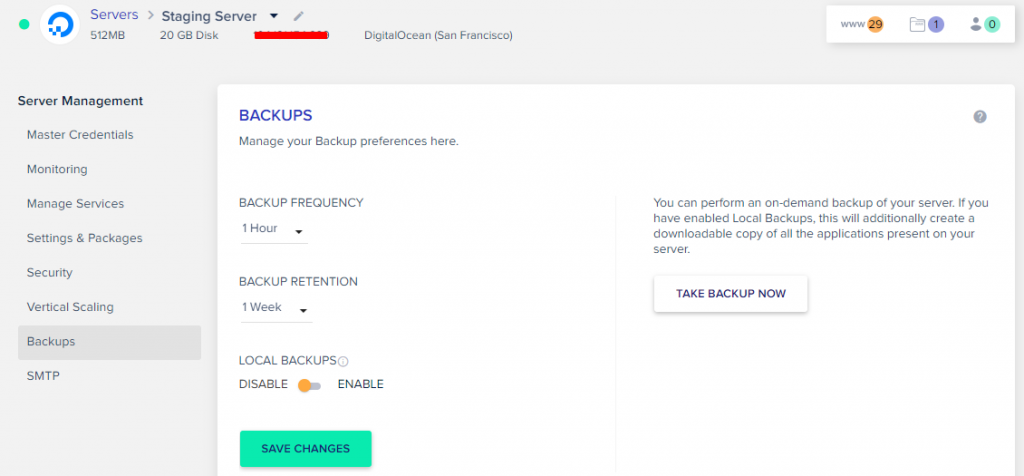Select Manage Services from the sidebar
Screen dimensions: 1024x476
[75, 204]
